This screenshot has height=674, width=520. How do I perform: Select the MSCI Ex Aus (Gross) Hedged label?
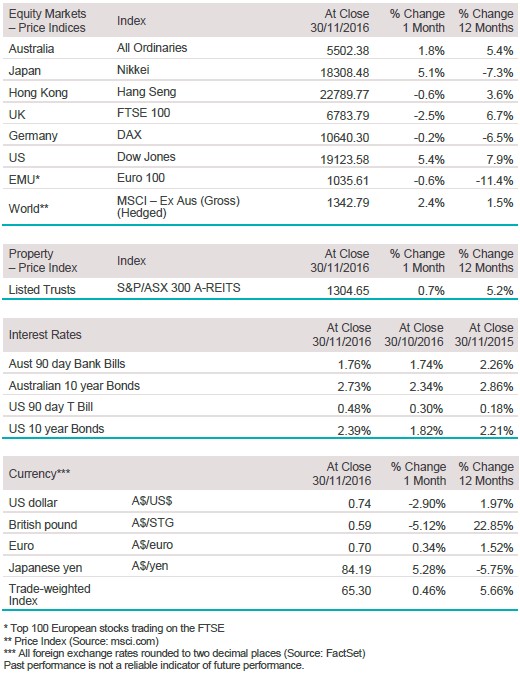178,207
